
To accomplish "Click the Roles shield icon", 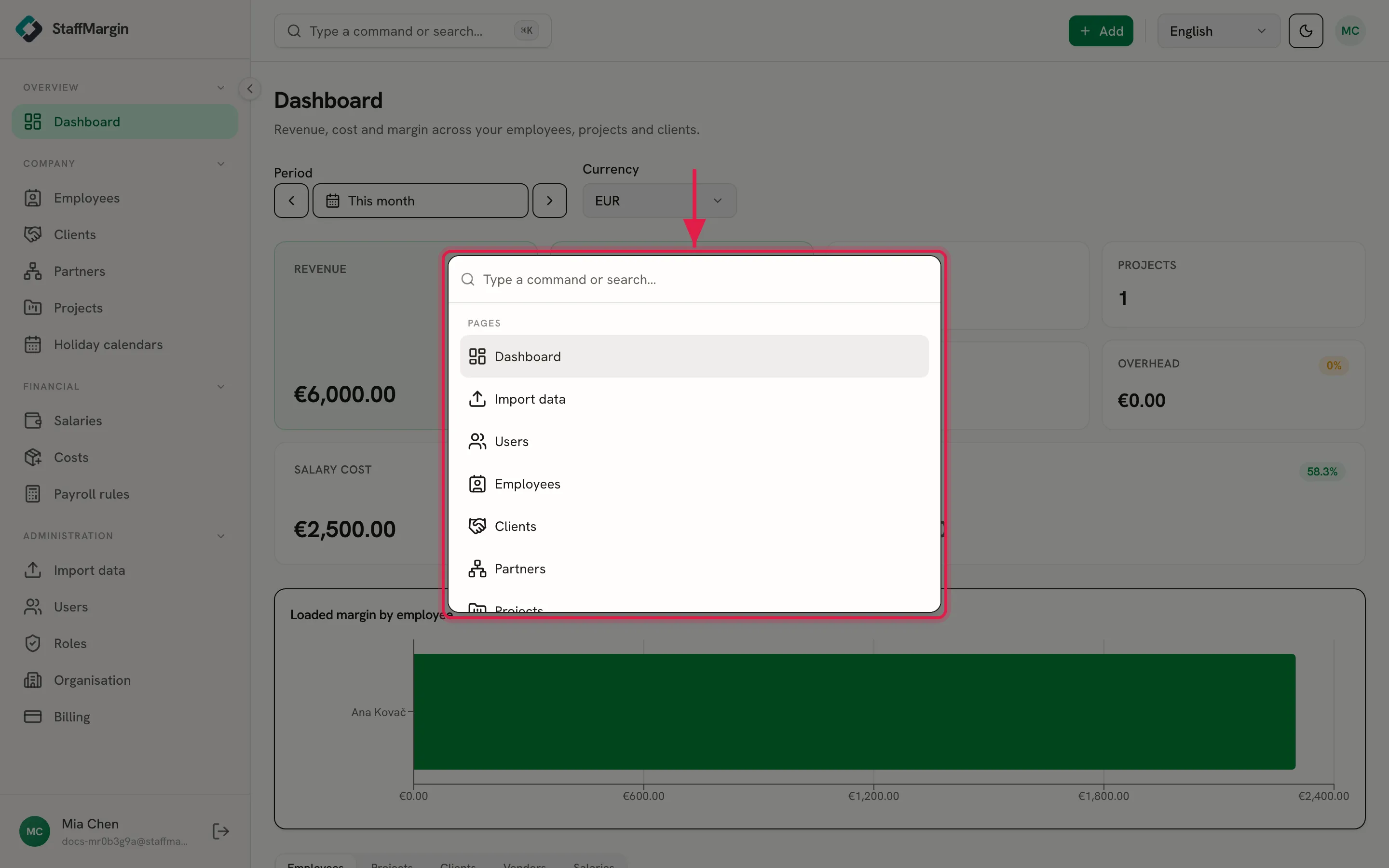I will pos(33,644).
